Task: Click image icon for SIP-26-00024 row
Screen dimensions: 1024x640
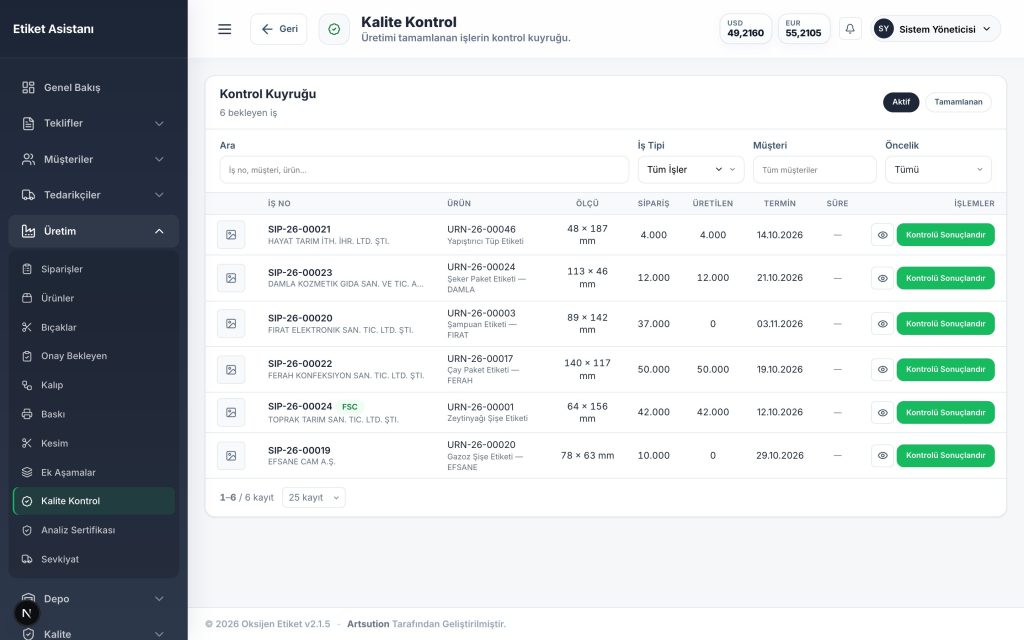Action: tap(231, 413)
